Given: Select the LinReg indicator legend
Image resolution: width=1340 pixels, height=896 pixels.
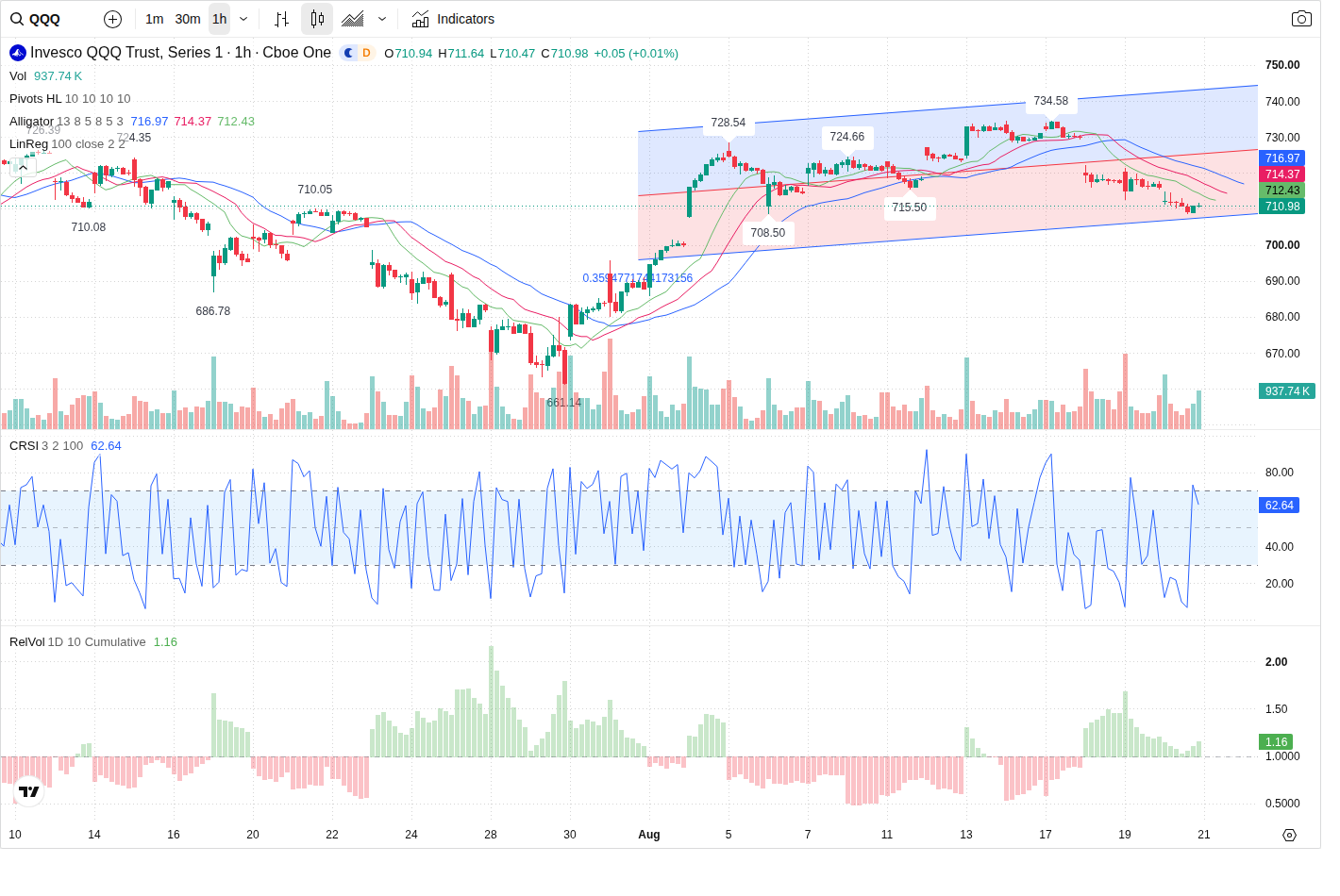Looking at the screenshot, I should pos(28,144).
